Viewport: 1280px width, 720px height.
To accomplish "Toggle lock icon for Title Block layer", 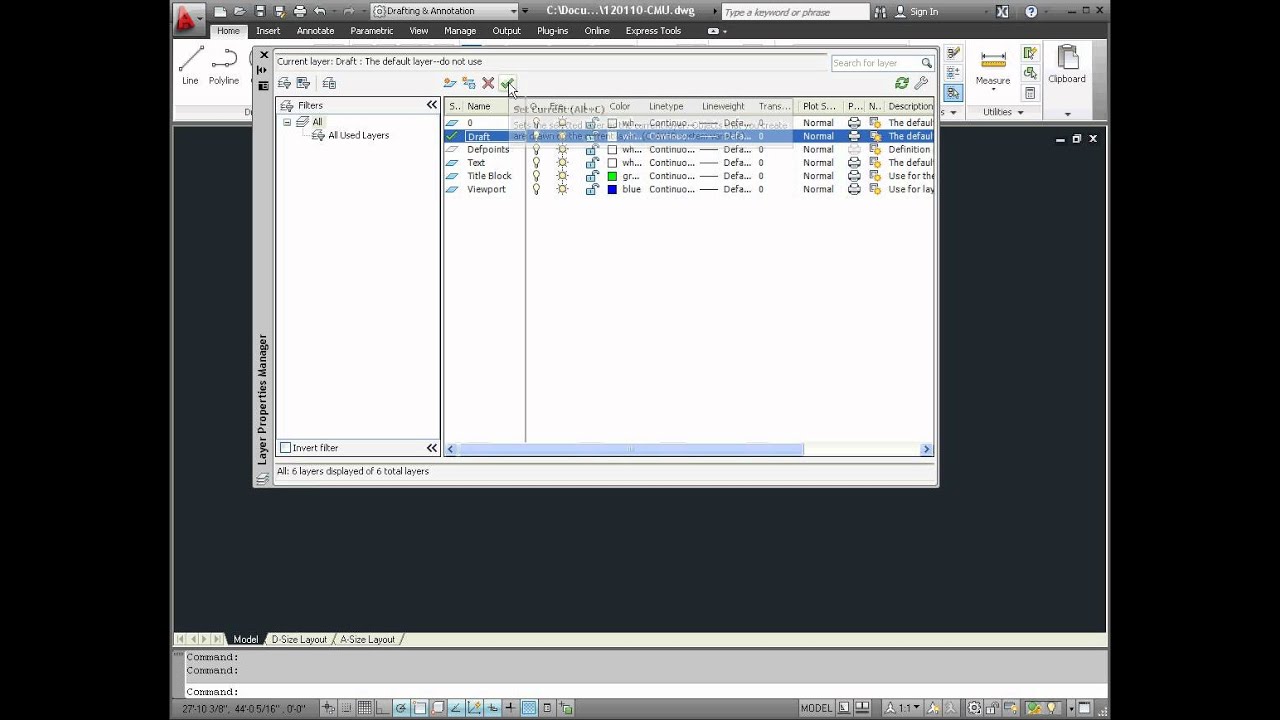I will pyautogui.click(x=591, y=176).
